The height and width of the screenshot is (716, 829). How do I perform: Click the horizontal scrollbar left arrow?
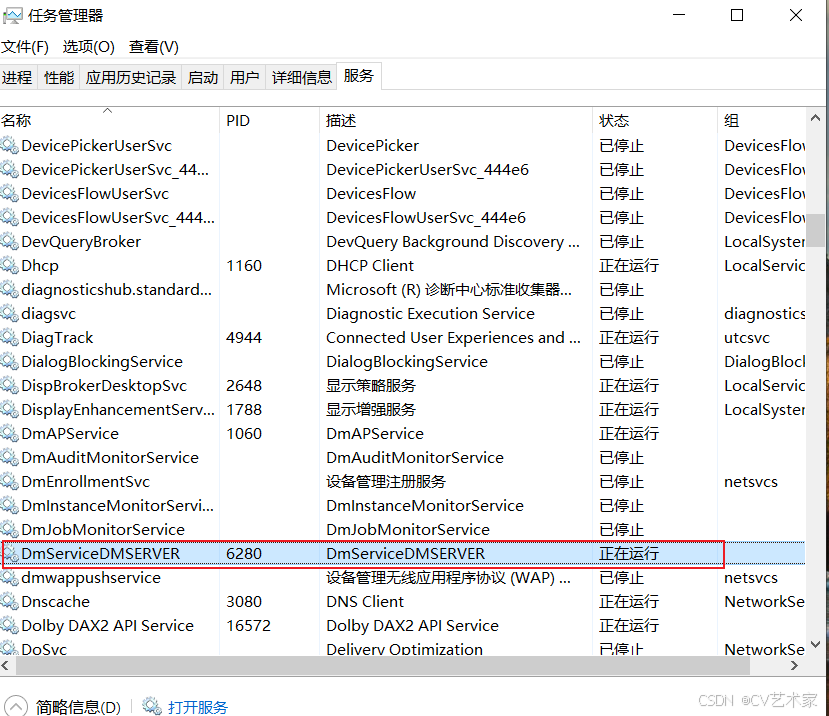(5, 666)
